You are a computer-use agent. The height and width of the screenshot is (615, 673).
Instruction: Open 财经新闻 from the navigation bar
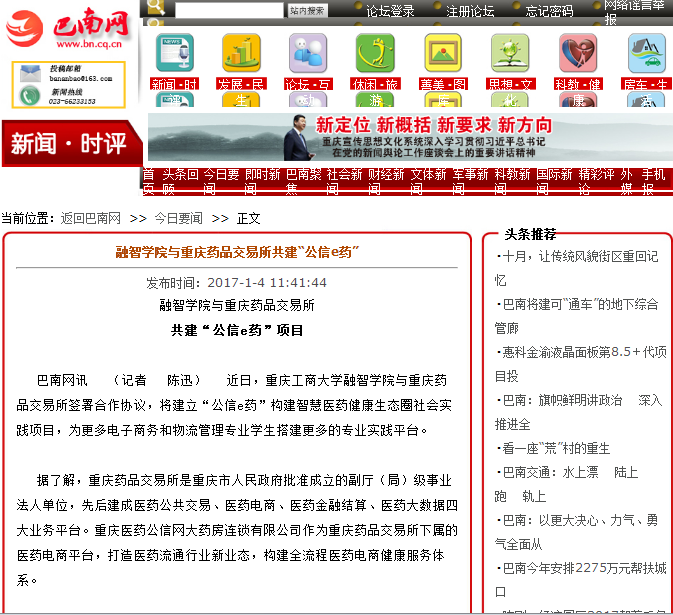[x=386, y=181]
